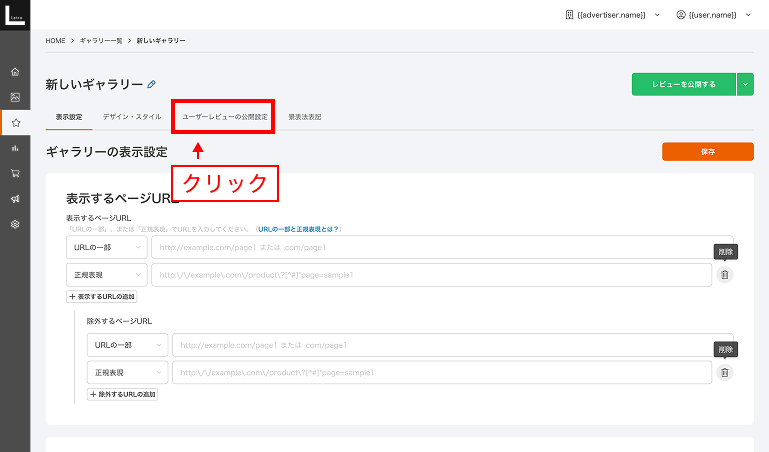
Task: Open the megaphone sidebar icon
Action: tap(15, 199)
